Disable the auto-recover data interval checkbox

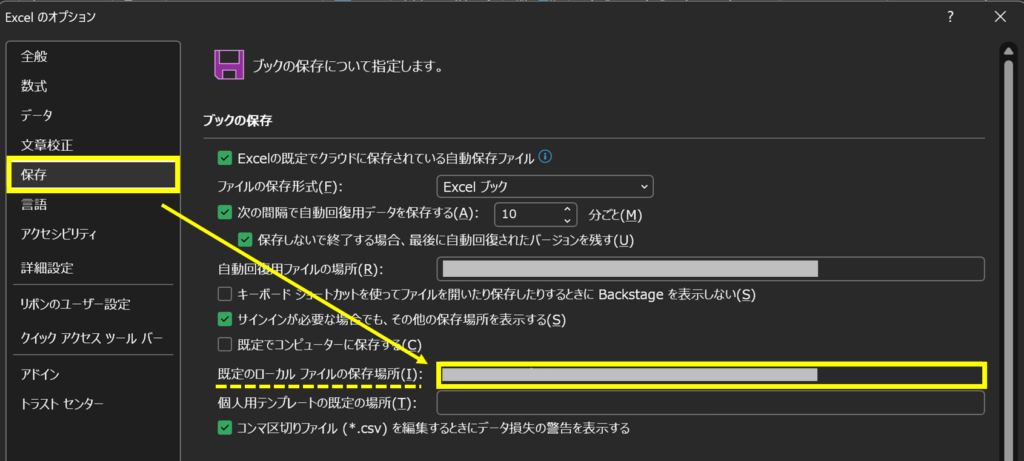click(225, 213)
